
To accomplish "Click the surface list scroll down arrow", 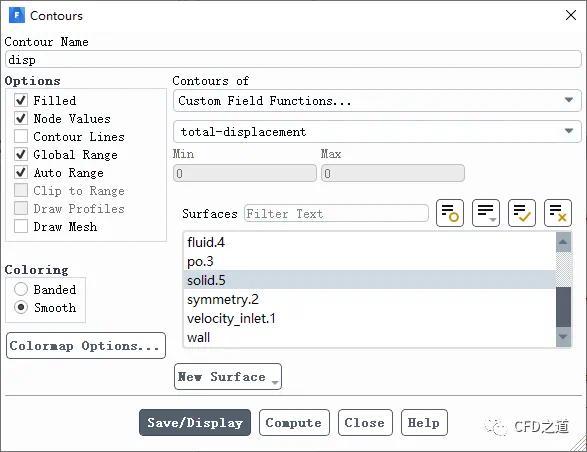I will 563,337.
